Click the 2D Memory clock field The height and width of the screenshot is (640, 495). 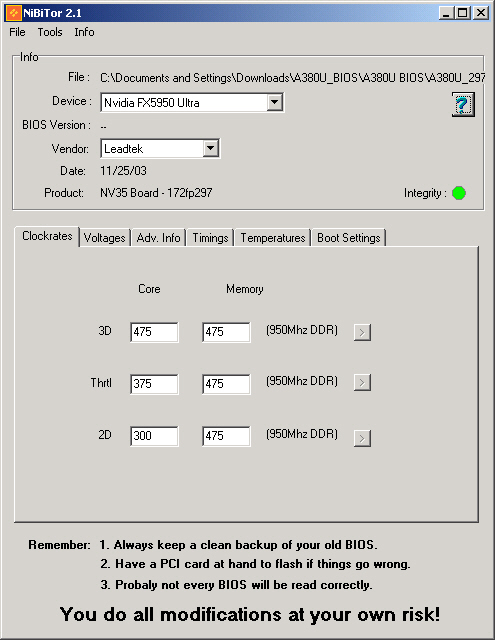click(x=226, y=436)
